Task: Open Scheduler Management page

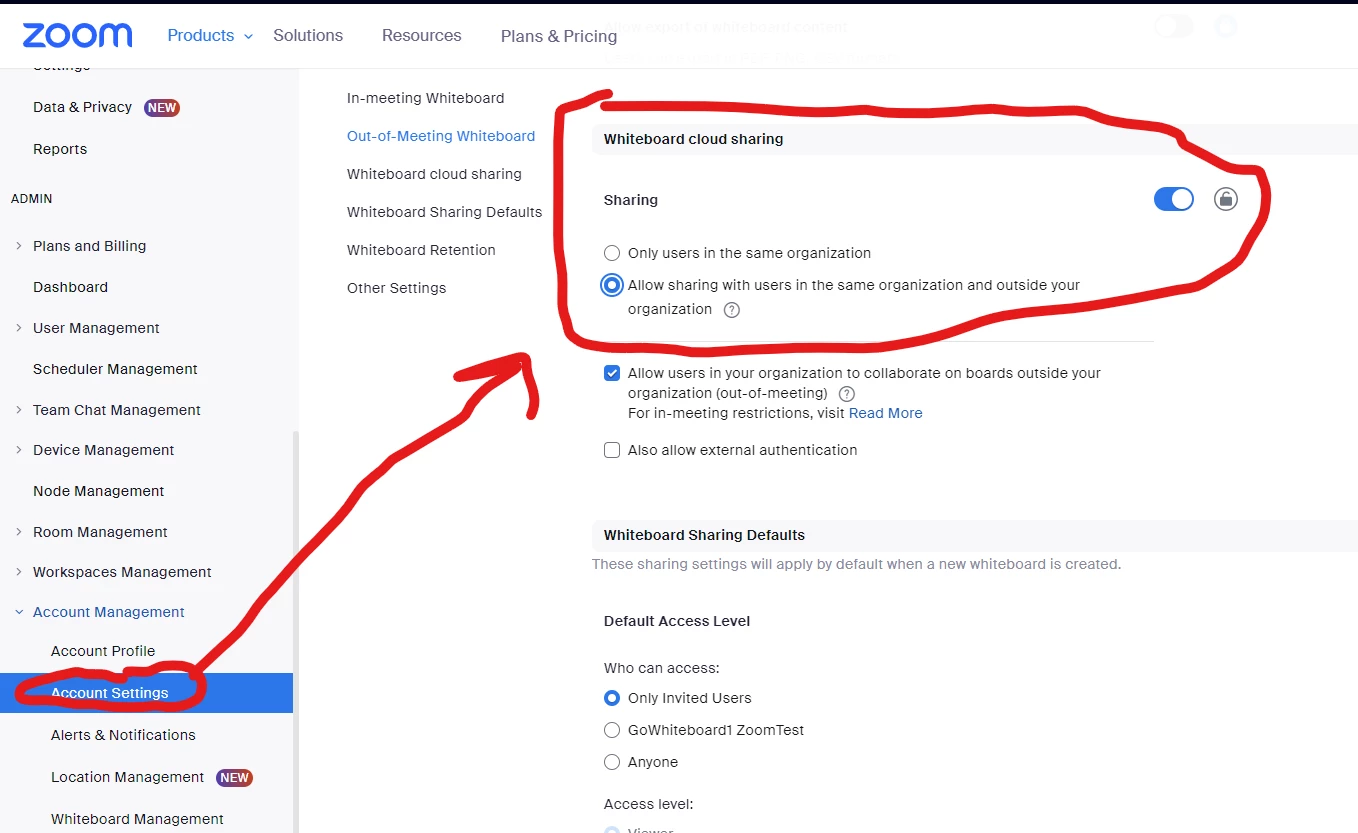Action: tap(115, 369)
